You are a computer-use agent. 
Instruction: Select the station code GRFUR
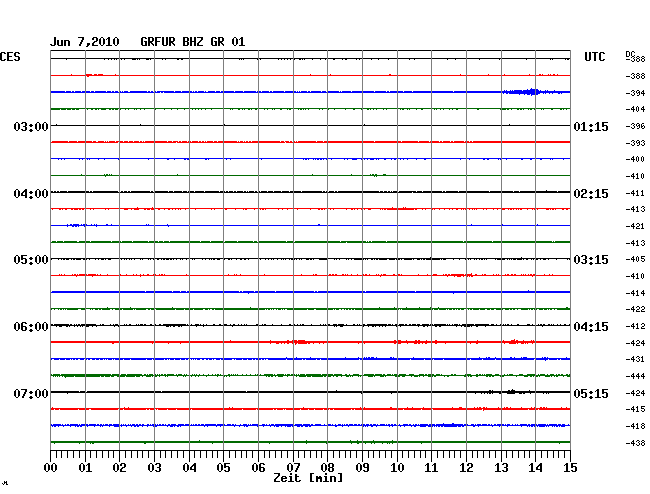click(158, 42)
